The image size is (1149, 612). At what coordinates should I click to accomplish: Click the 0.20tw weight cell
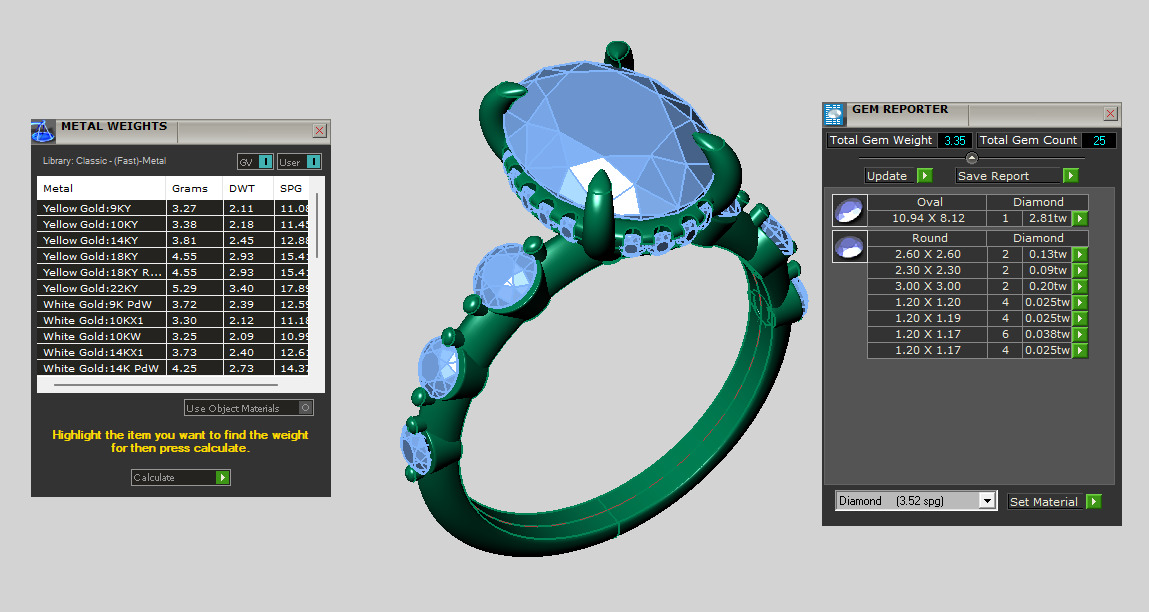coord(1048,287)
